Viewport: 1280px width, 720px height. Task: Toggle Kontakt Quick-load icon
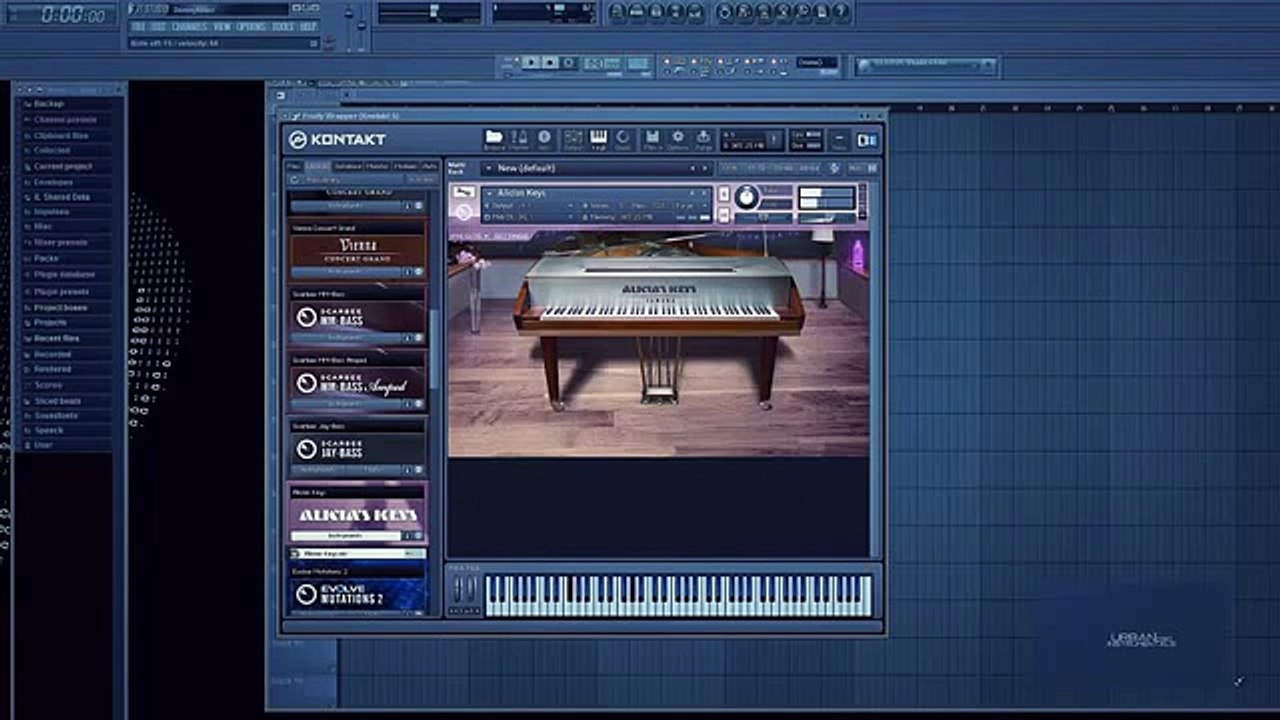click(624, 138)
